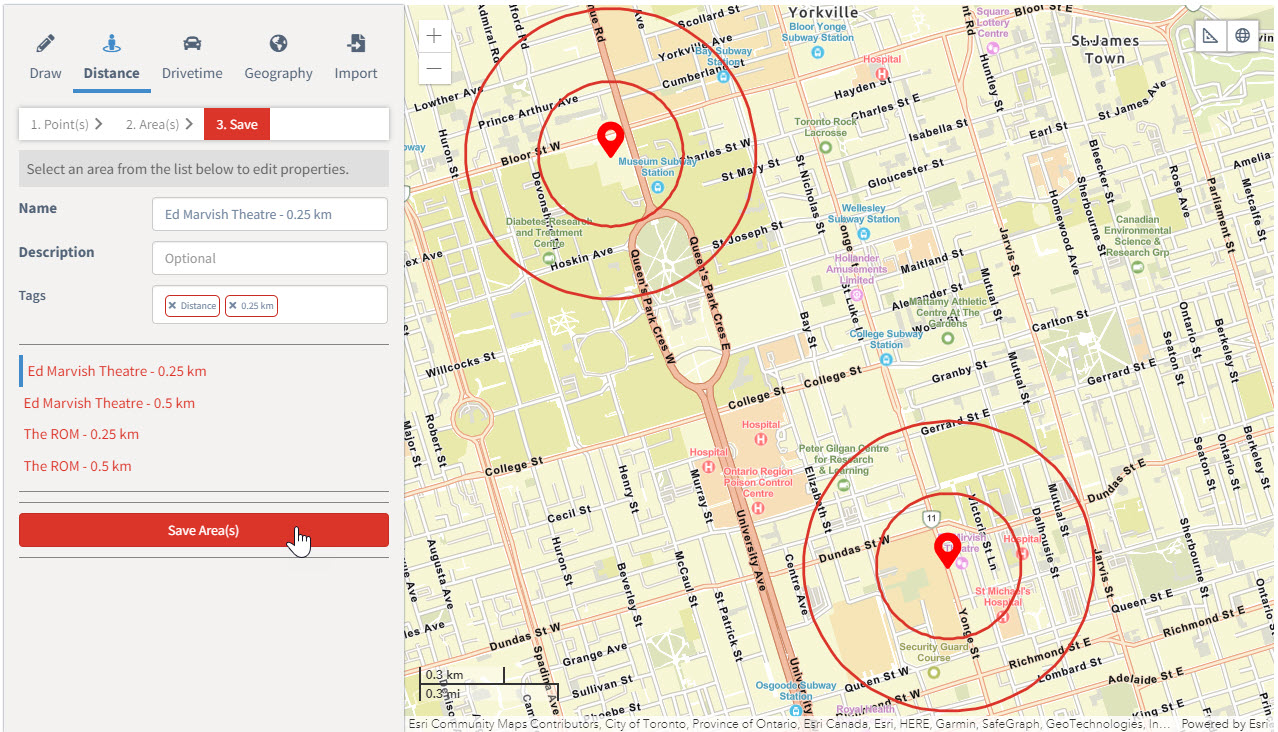Click the Tags input box
The height and width of the screenshot is (732, 1278).
[x=270, y=305]
